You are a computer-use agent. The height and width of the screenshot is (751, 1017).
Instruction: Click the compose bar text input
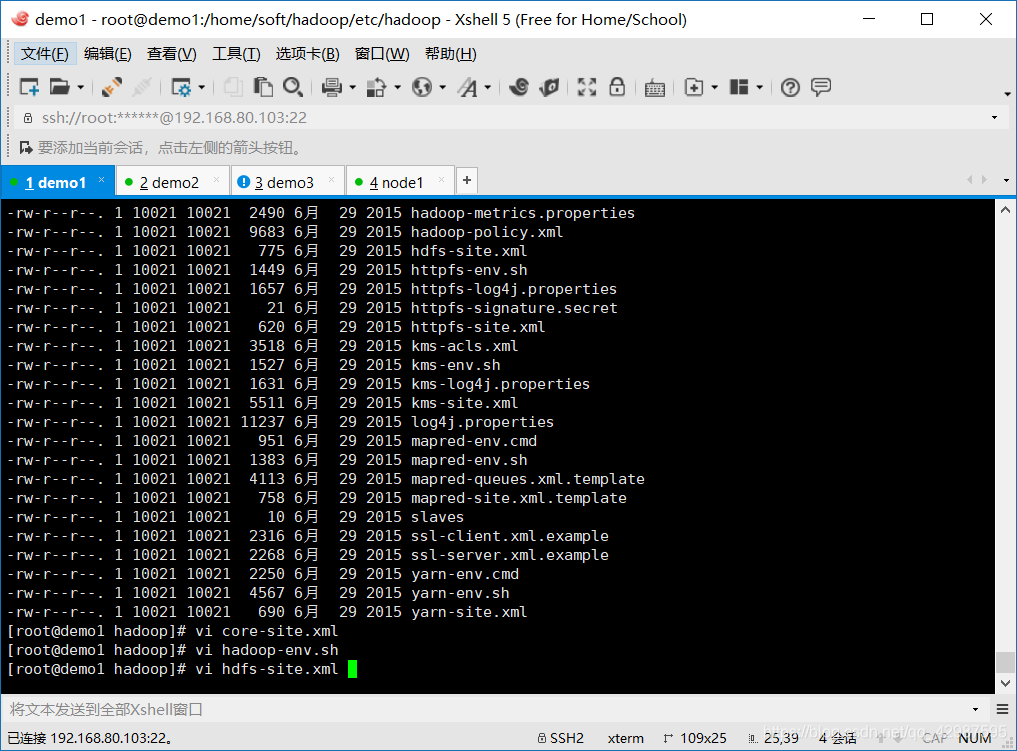tap(486, 709)
